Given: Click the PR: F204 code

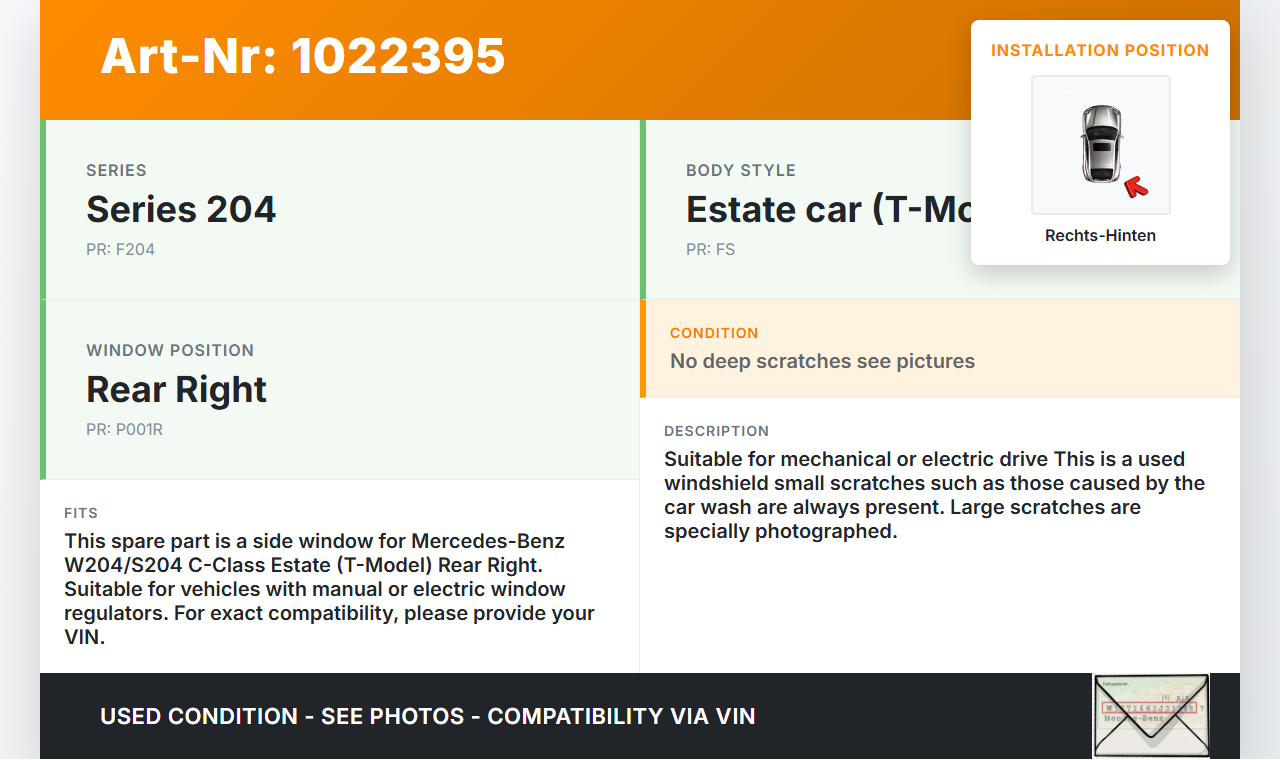Looking at the screenshot, I should coord(120,250).
